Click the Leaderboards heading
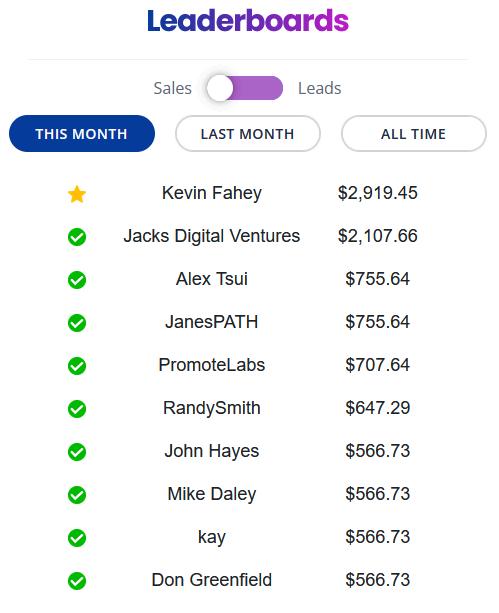The image size is (499, 613). pos(248,21)
